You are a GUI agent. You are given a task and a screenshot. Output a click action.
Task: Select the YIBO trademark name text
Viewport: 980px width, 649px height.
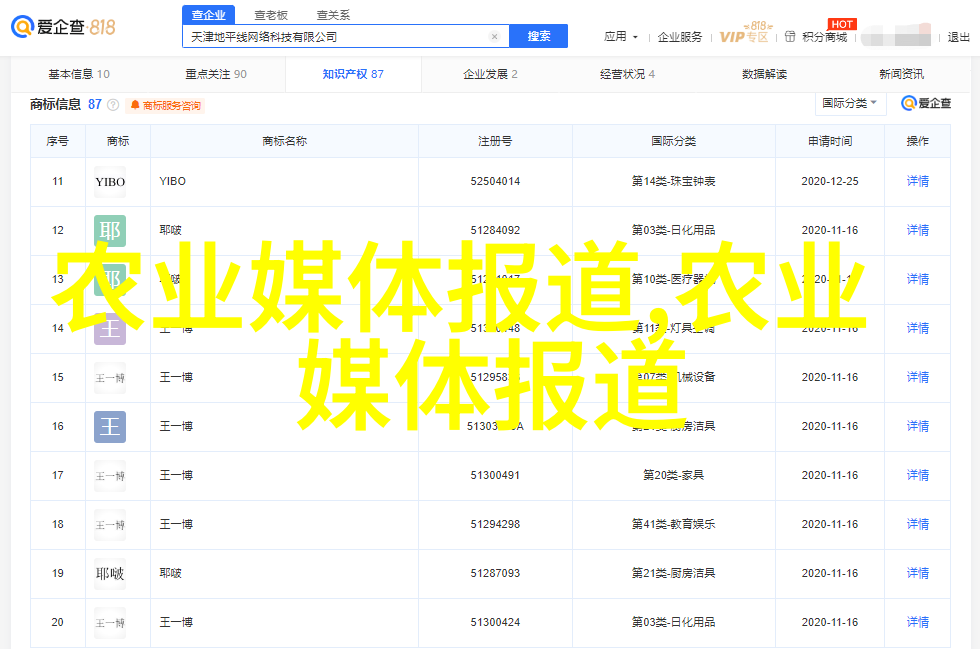pos(172,181)
